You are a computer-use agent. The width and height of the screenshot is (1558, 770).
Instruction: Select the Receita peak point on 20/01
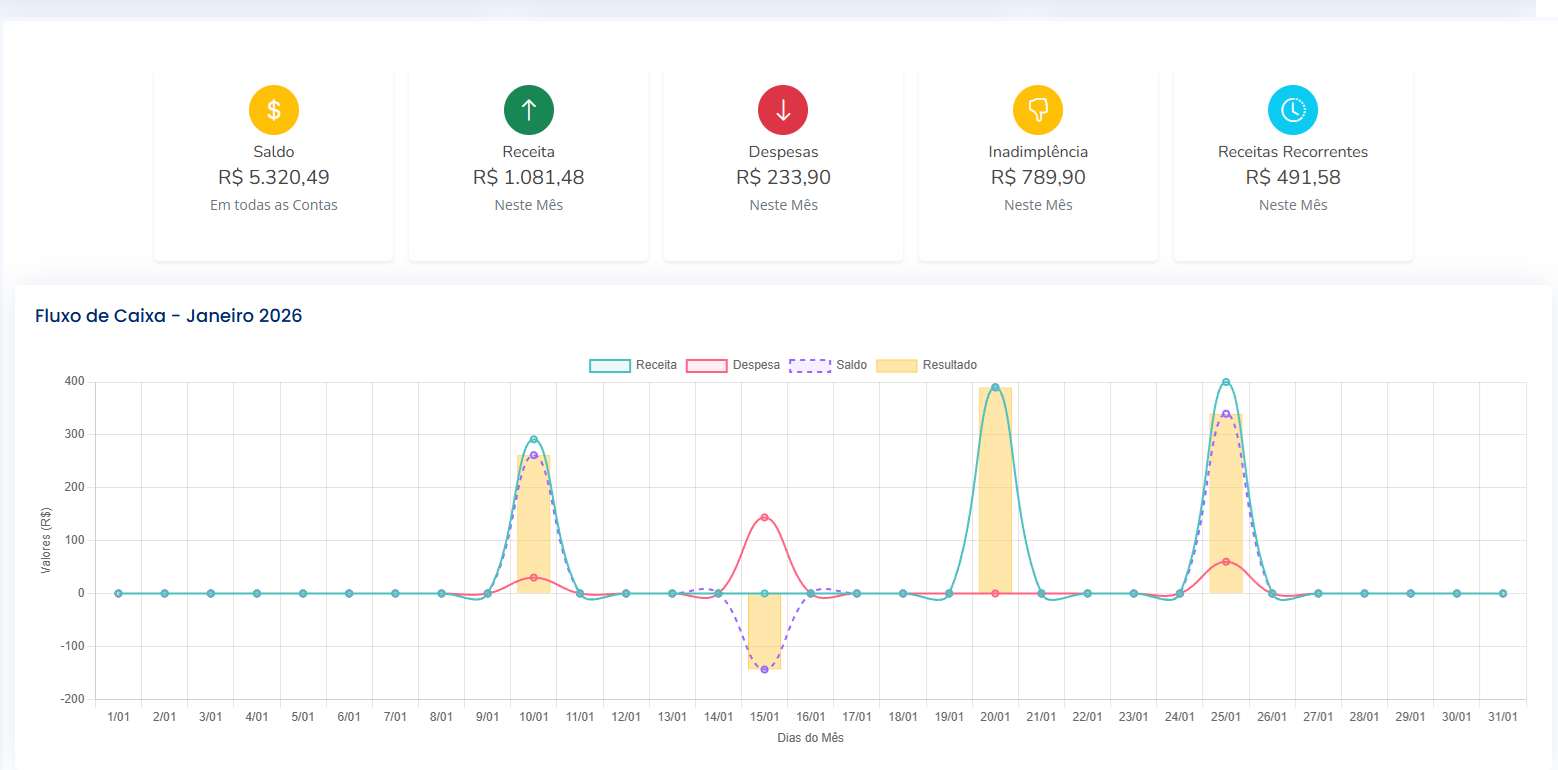point(995,387)
